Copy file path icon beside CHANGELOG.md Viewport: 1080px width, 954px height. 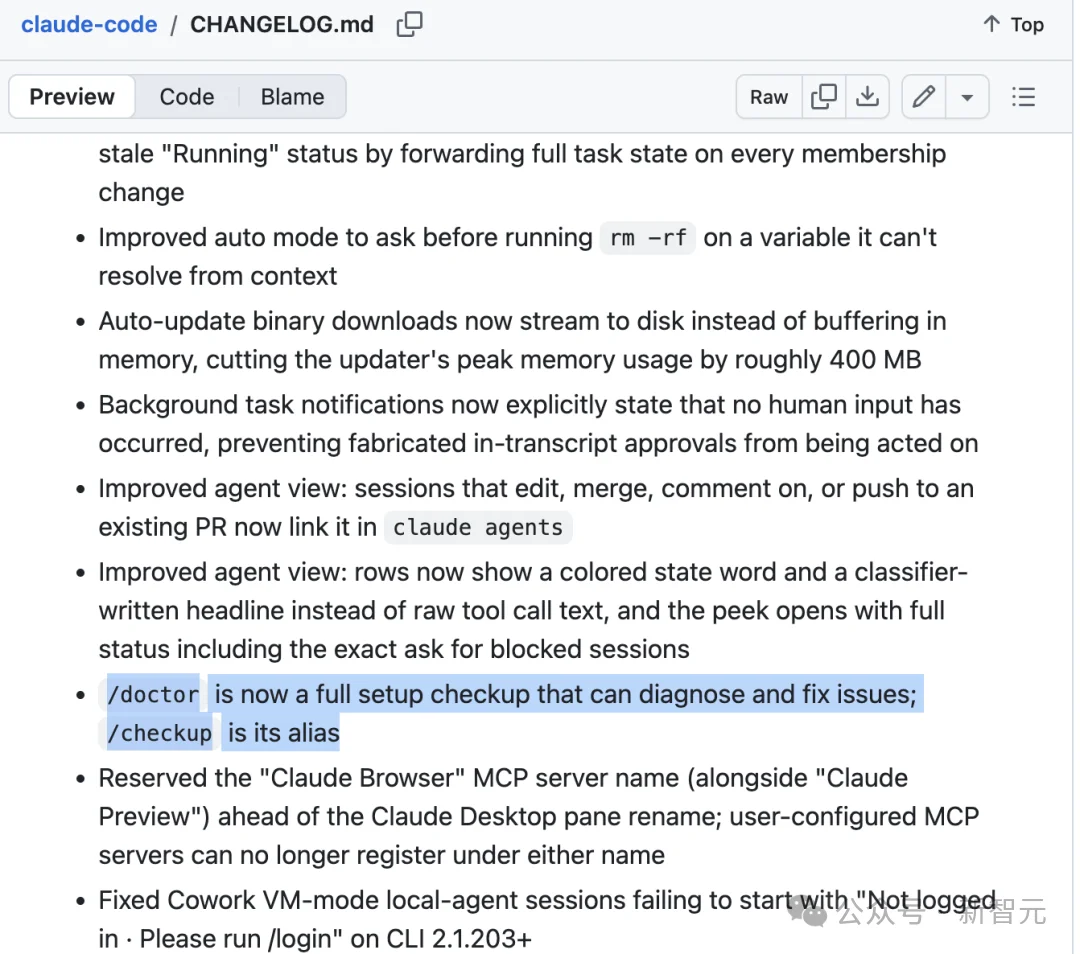tap(409, 24)
